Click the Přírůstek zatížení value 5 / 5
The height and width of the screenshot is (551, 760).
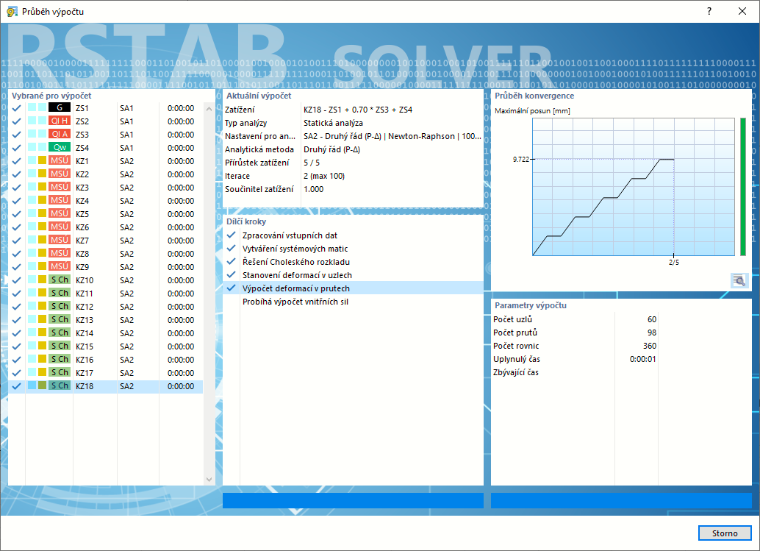(311, 162)
